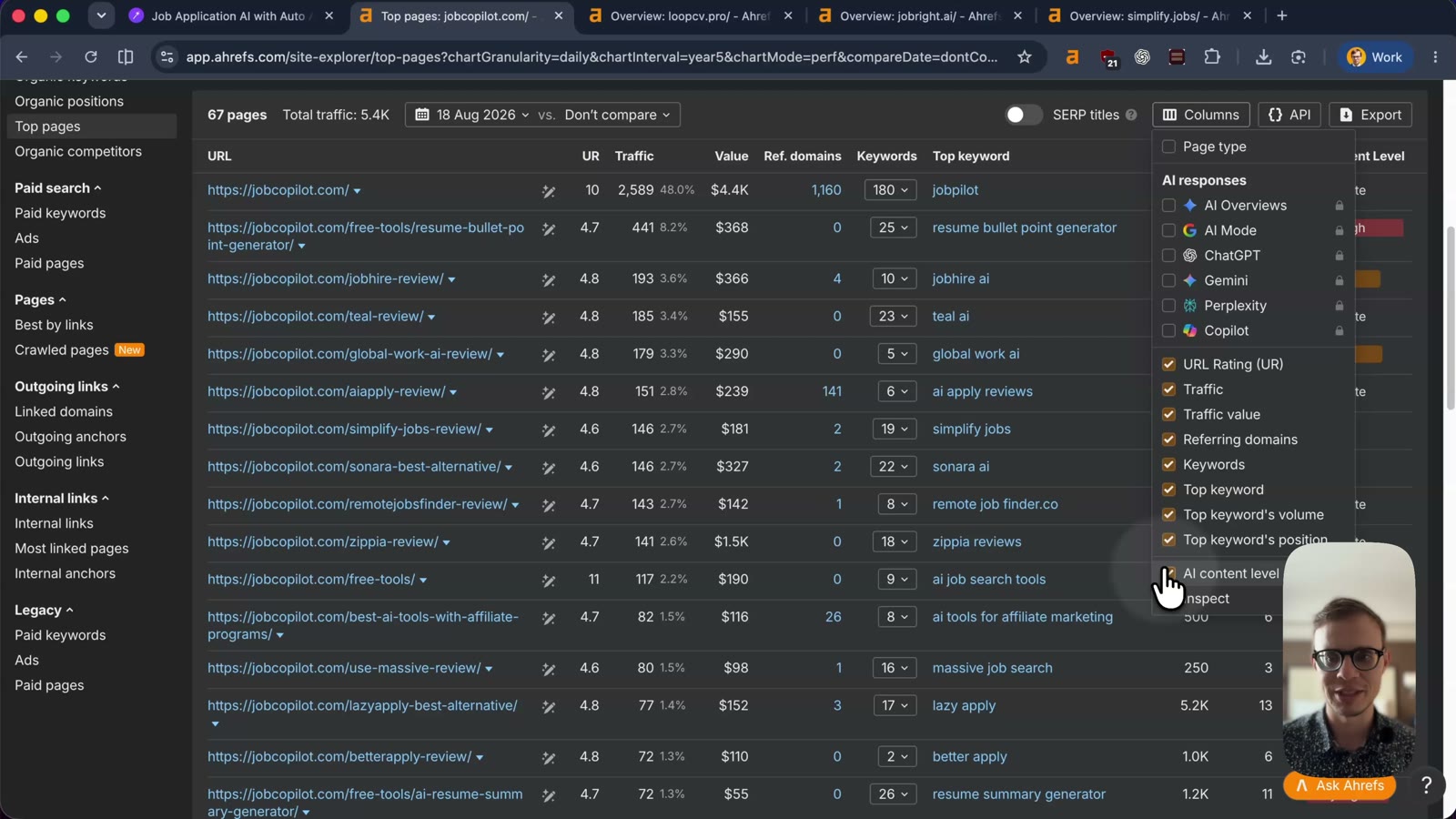Collapse the Legacy sidebar section
Viewport: 1456px width, 819px height.
[44, 611]
